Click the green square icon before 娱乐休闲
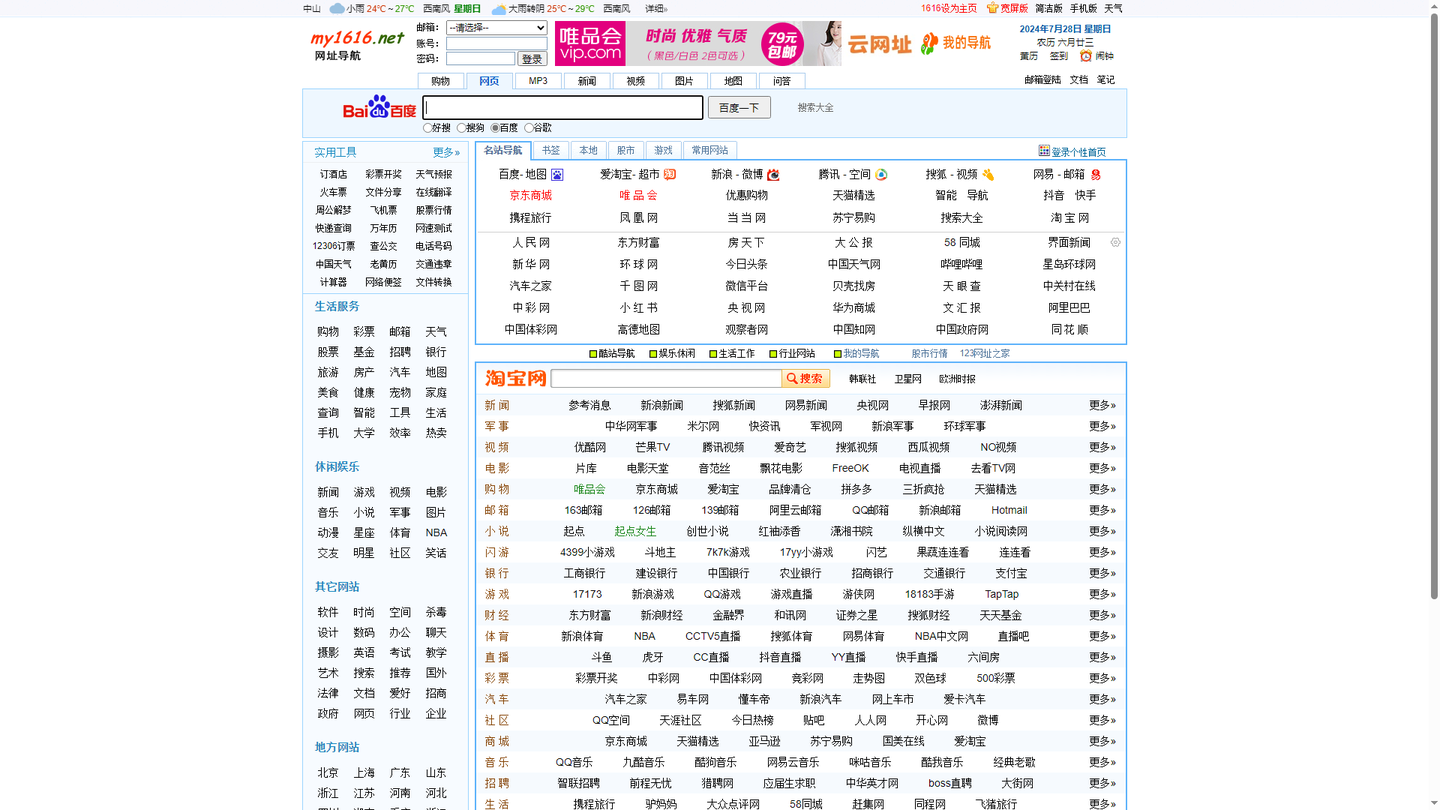This screenshot has width=1440, height=810. (653, 354)
